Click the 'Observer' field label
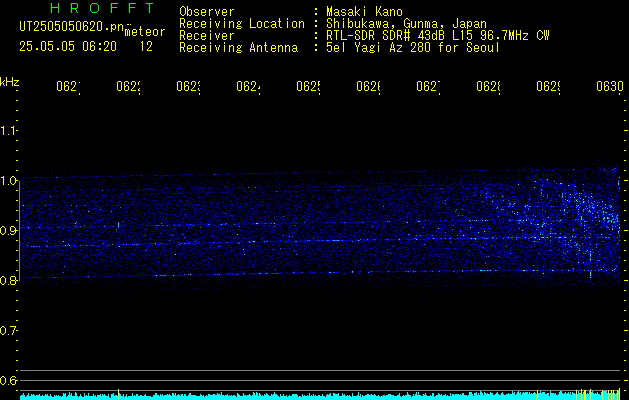Screen dimensions: 629x400 coord(207,11)
